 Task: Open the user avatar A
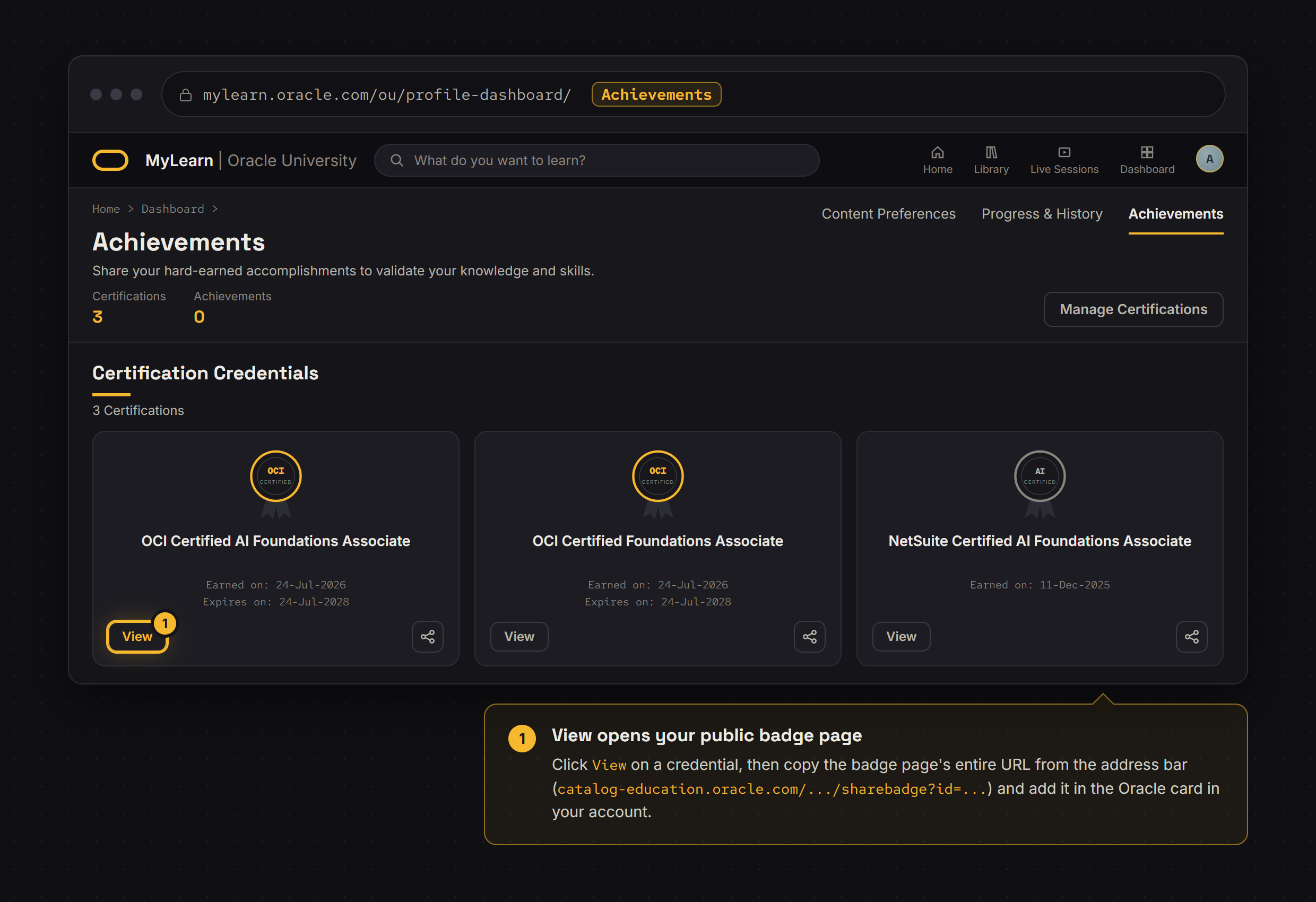coord(1209,159)
